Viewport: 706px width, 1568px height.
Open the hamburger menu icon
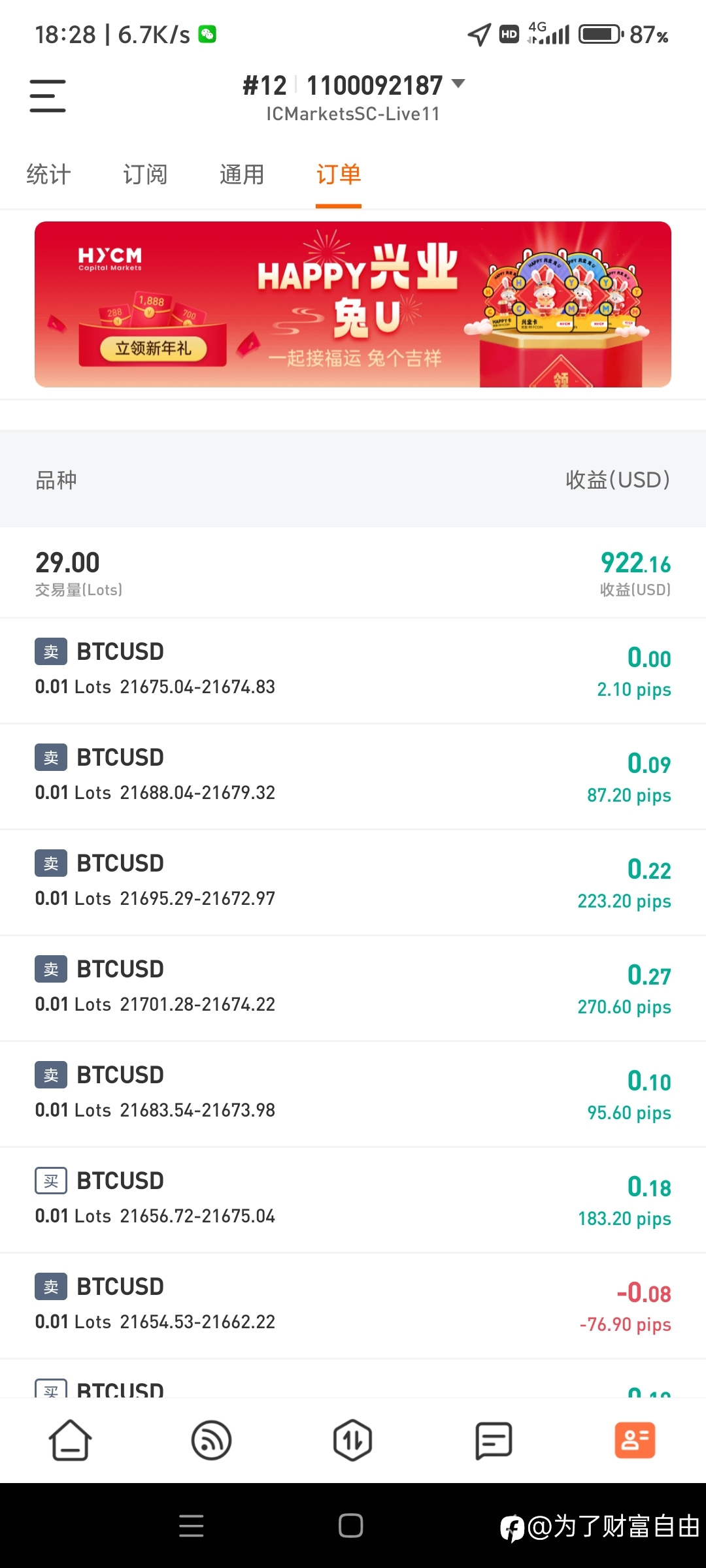tap(48, 96)
